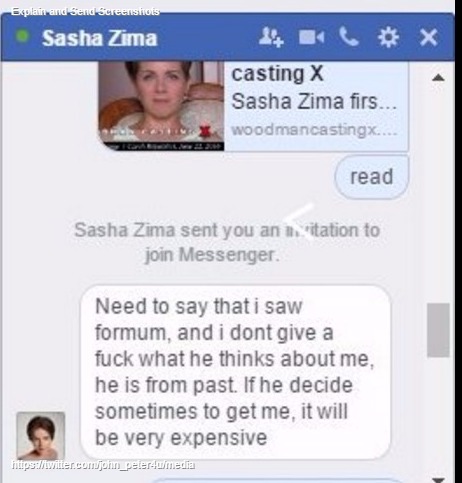Click the scroll down arrow in the chat
The width and height of the screenshot is (462, 483).
pyautogui.click(x=438, y=479)
